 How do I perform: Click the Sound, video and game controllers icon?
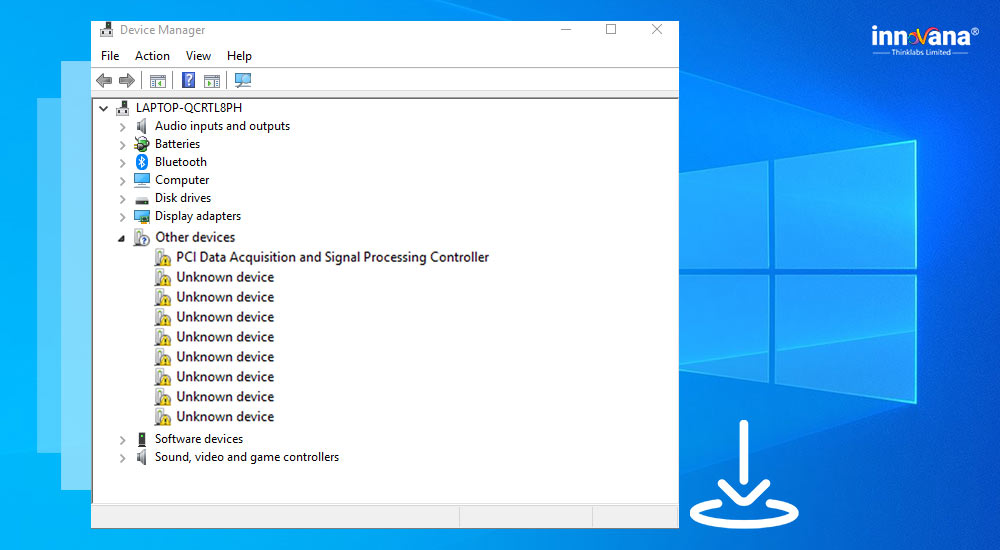tap(142, 457)
